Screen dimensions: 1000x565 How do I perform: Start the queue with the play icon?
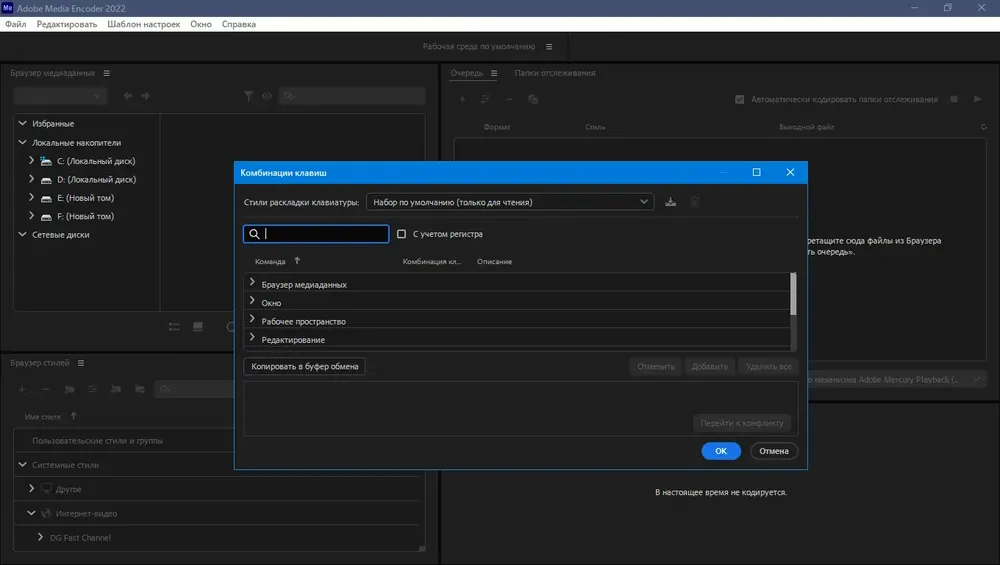[977, 99]
